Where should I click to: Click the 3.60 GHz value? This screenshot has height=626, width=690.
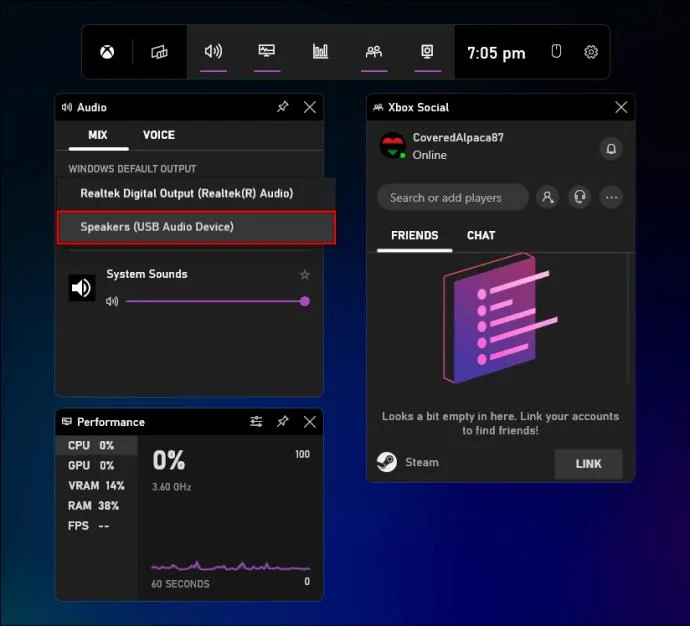pyautogui.click(x=172, y=487)
